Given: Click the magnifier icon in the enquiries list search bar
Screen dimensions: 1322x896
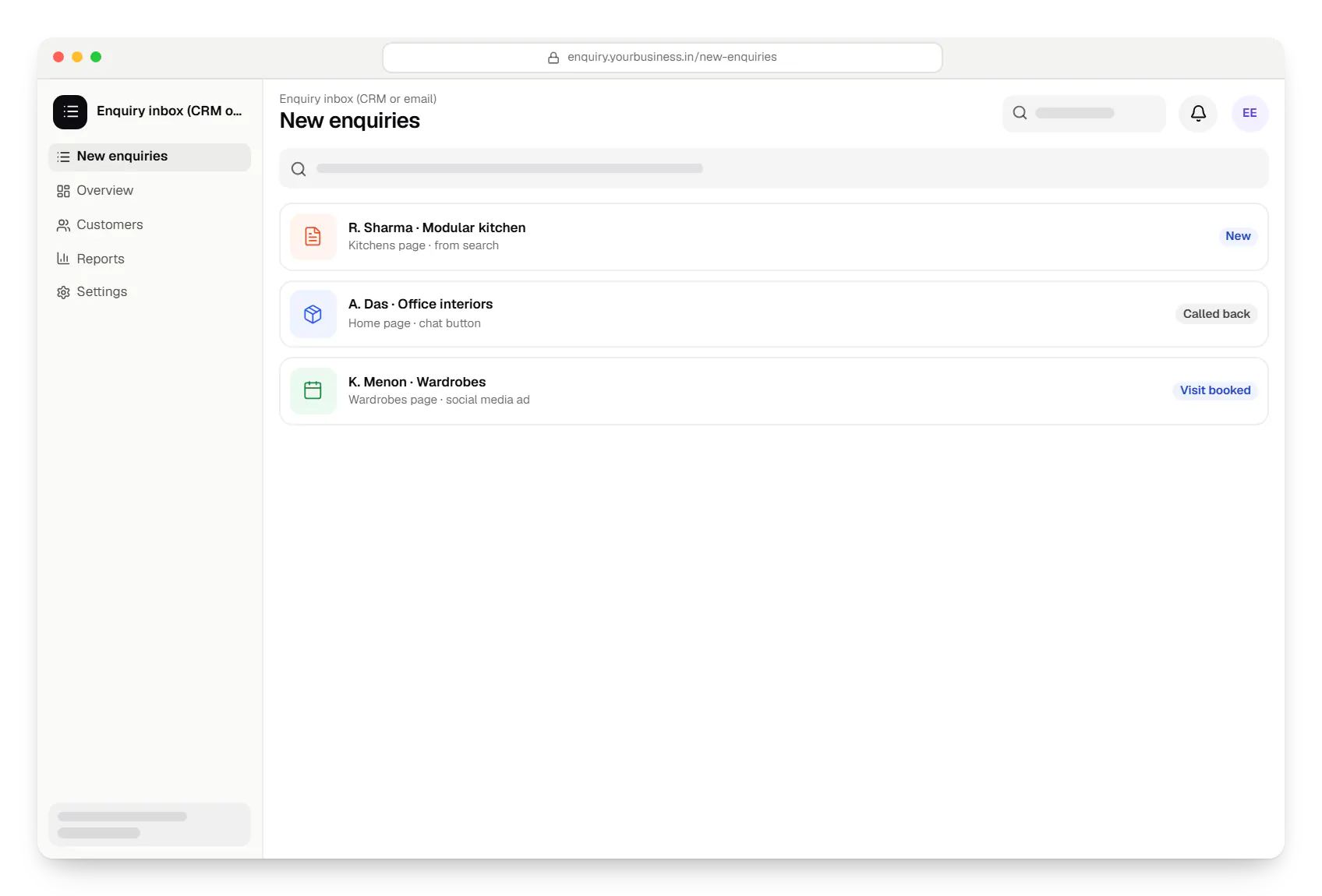Looking at the screenshot, I should pyautogui.click(x=299, y=169).
